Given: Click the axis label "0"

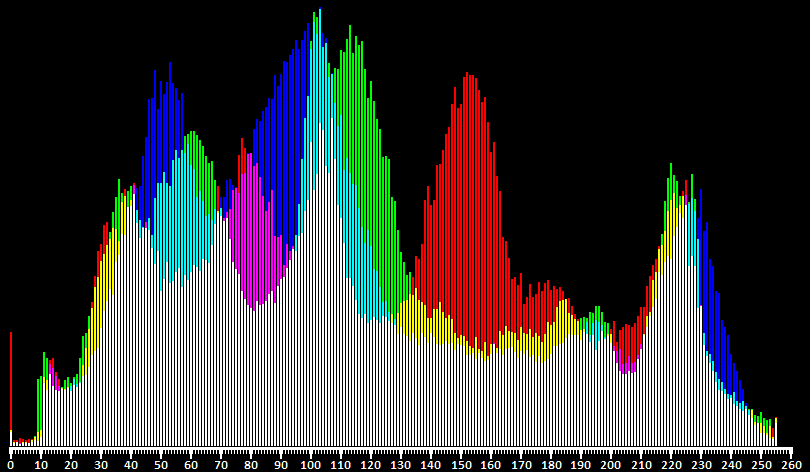Looking at the screenshot, I should click(x=10, y=464).
